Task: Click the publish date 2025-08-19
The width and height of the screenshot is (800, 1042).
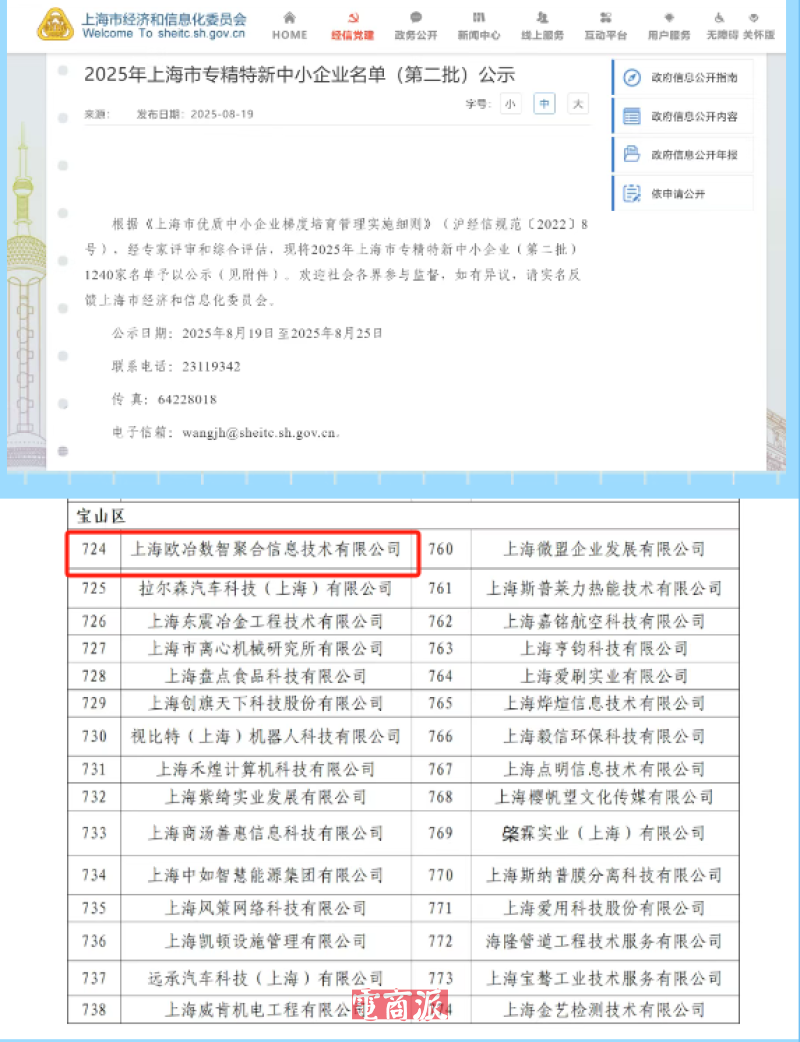Action: click(x=222, y=114)
